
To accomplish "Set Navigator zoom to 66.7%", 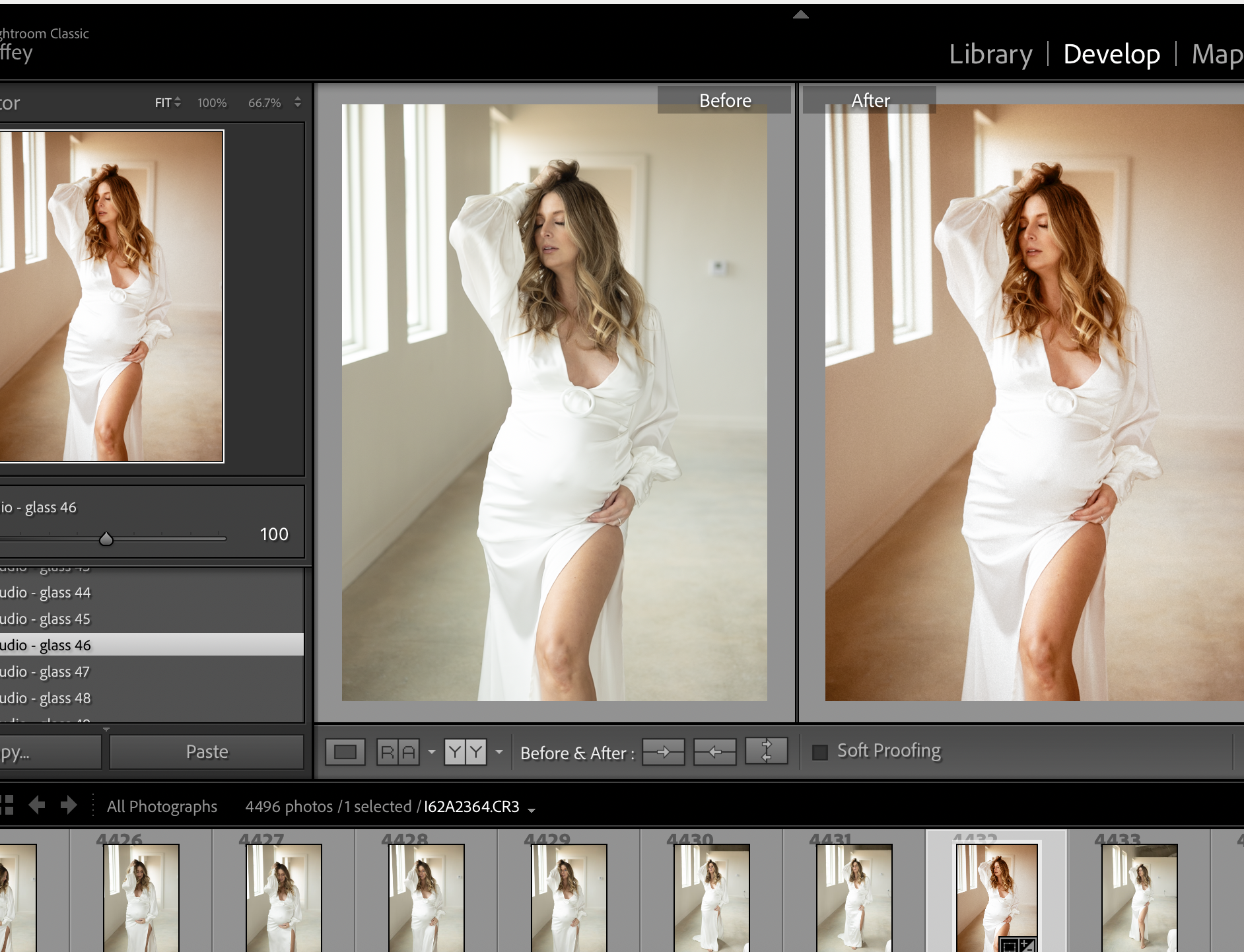I will click(265, 103).
